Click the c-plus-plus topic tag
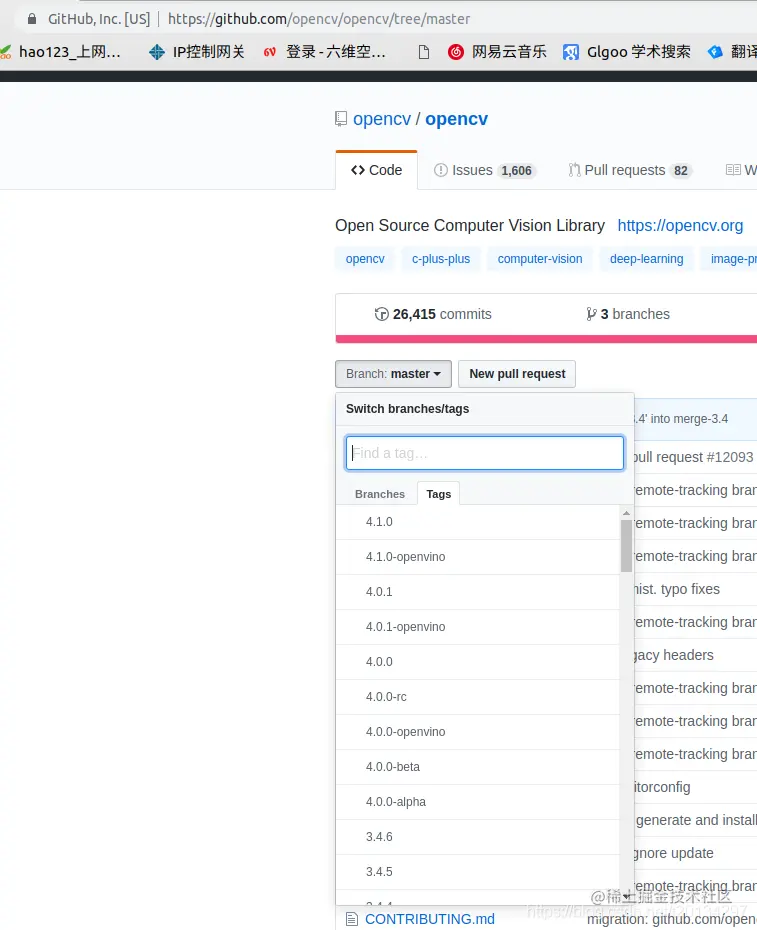The height and width of the screenshot is (930, 757). pyautogui.click(x=441, y=259)
